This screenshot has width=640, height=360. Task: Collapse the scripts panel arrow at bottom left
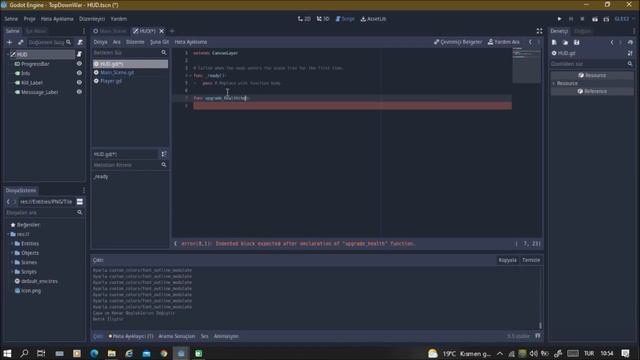click(176, 243)
